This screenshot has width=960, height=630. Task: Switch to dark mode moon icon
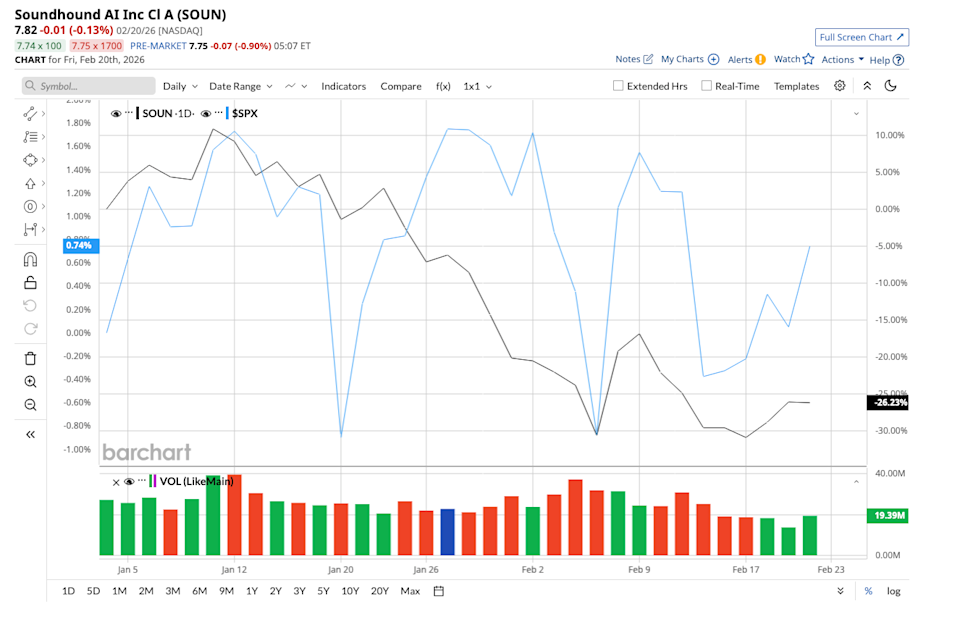890,86
